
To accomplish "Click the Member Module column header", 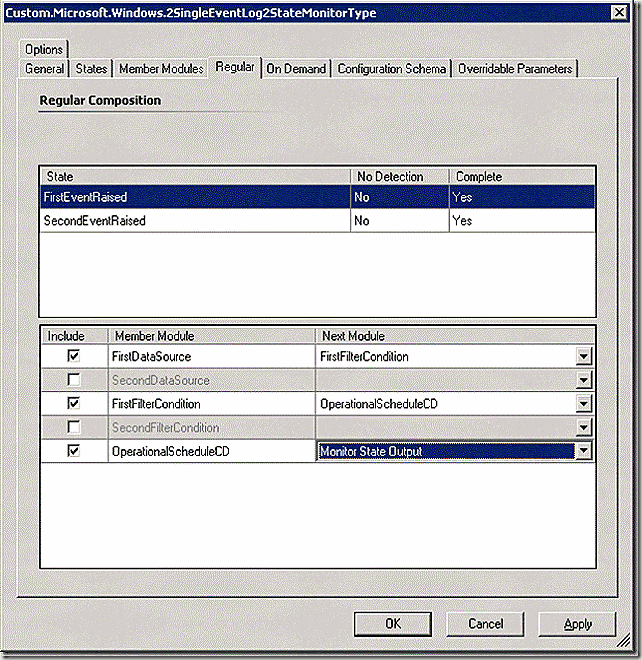I will [x=212, y=336].
